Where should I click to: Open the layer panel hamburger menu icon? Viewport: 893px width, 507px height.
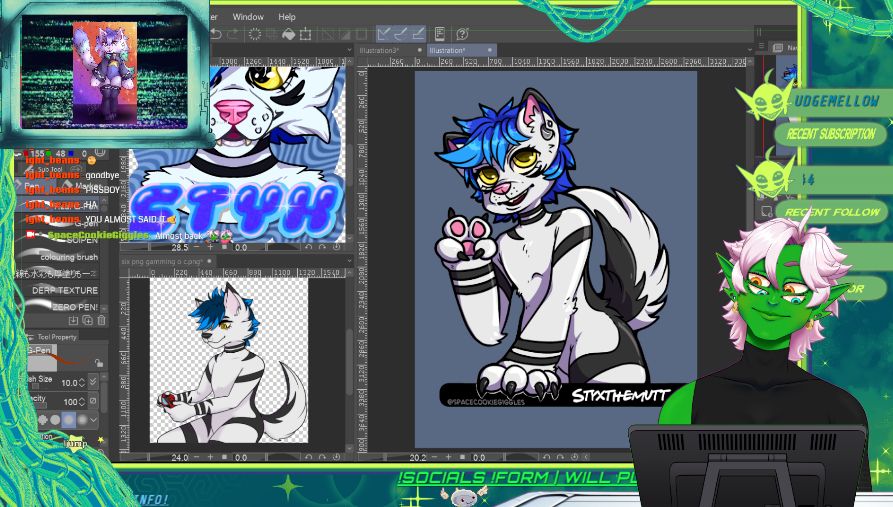pyautogui.click(x=761, y=46)
